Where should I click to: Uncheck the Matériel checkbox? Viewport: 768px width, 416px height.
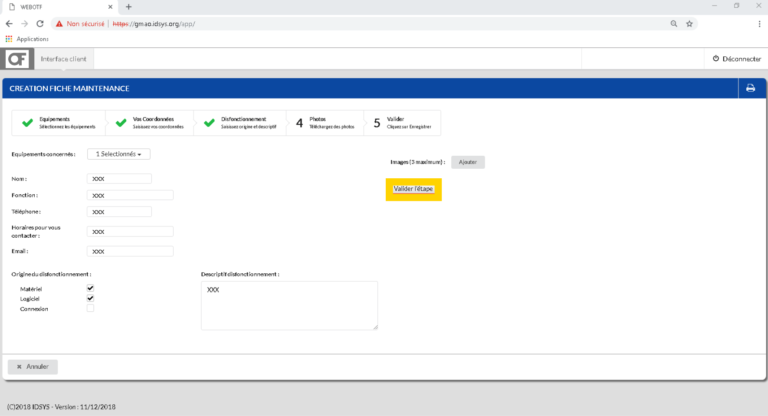tap(90, 288)
